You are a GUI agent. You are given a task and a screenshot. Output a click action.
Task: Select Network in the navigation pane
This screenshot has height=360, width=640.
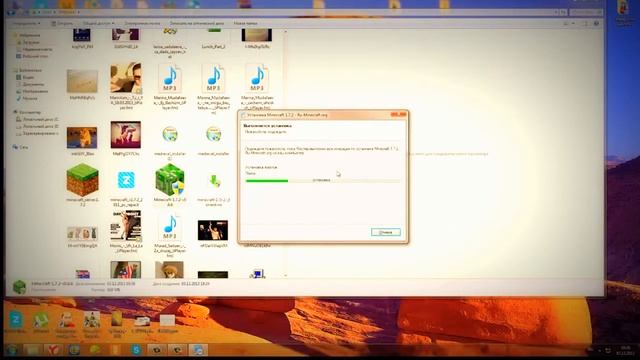tap(20, 147)
